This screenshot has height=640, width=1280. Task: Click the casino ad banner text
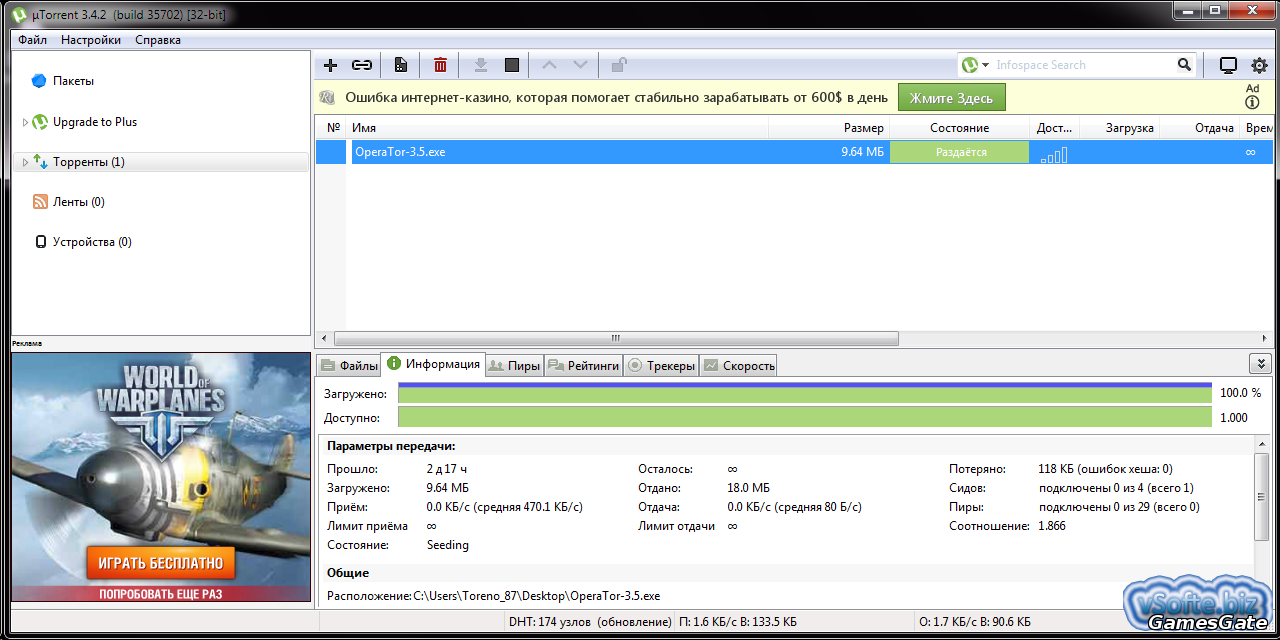[x=616, y=98]
